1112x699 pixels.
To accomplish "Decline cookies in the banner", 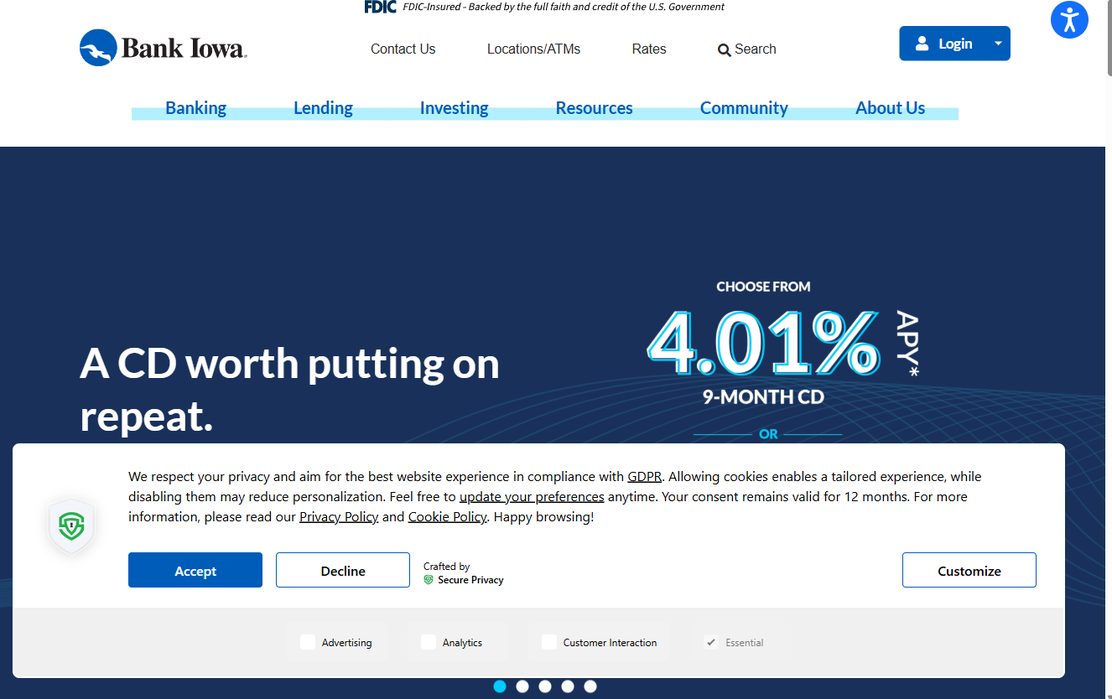I will (x=343, y=570).
